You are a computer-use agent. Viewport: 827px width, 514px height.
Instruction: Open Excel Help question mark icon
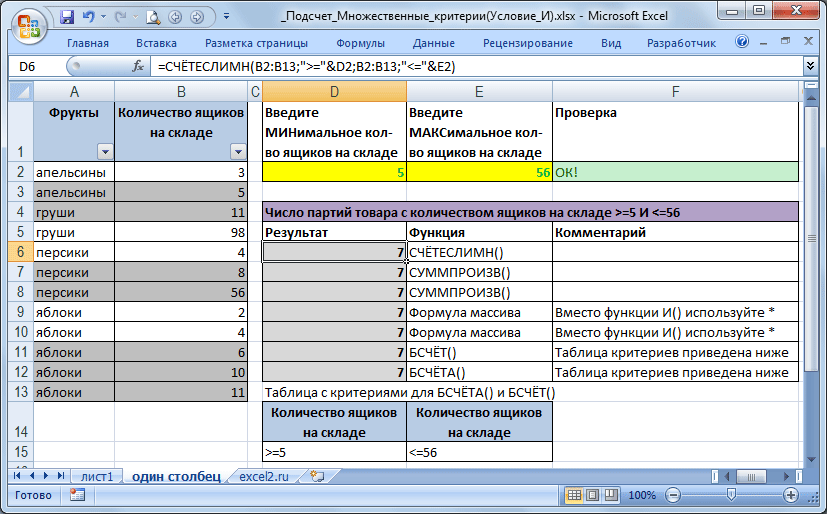click(743, 43)
